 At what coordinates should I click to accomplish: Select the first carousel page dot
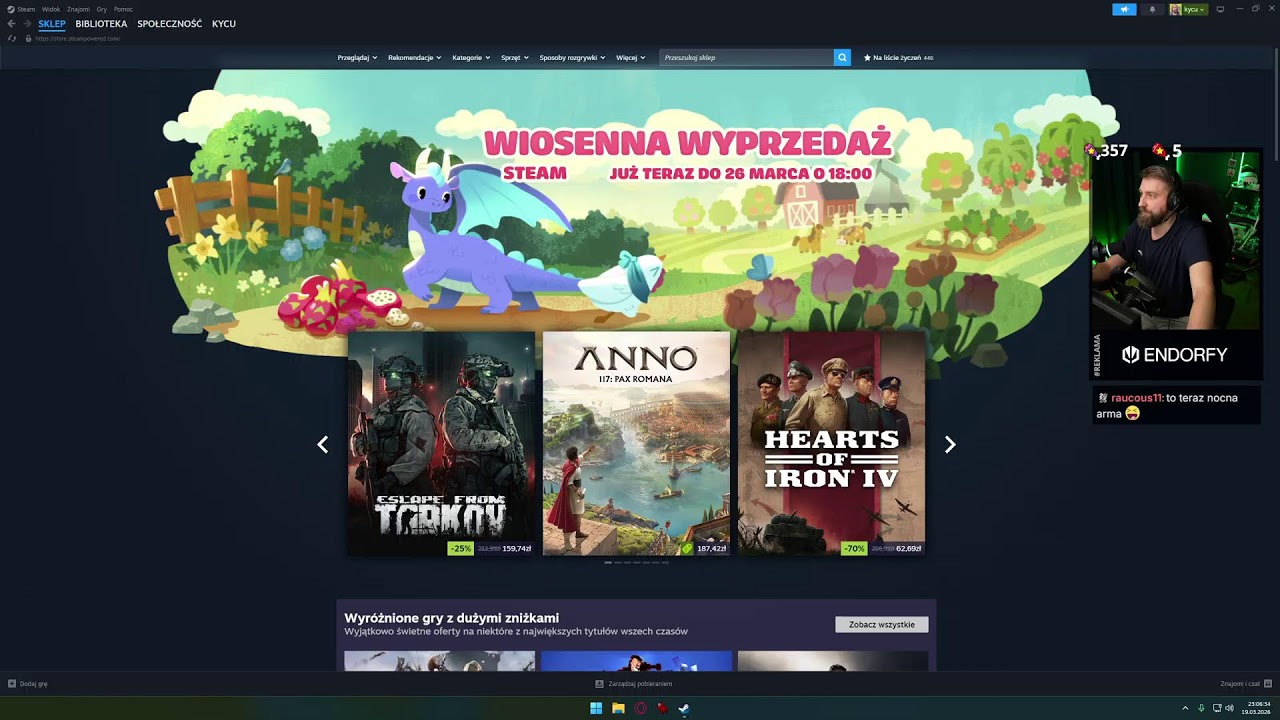[x=608, y=563]
